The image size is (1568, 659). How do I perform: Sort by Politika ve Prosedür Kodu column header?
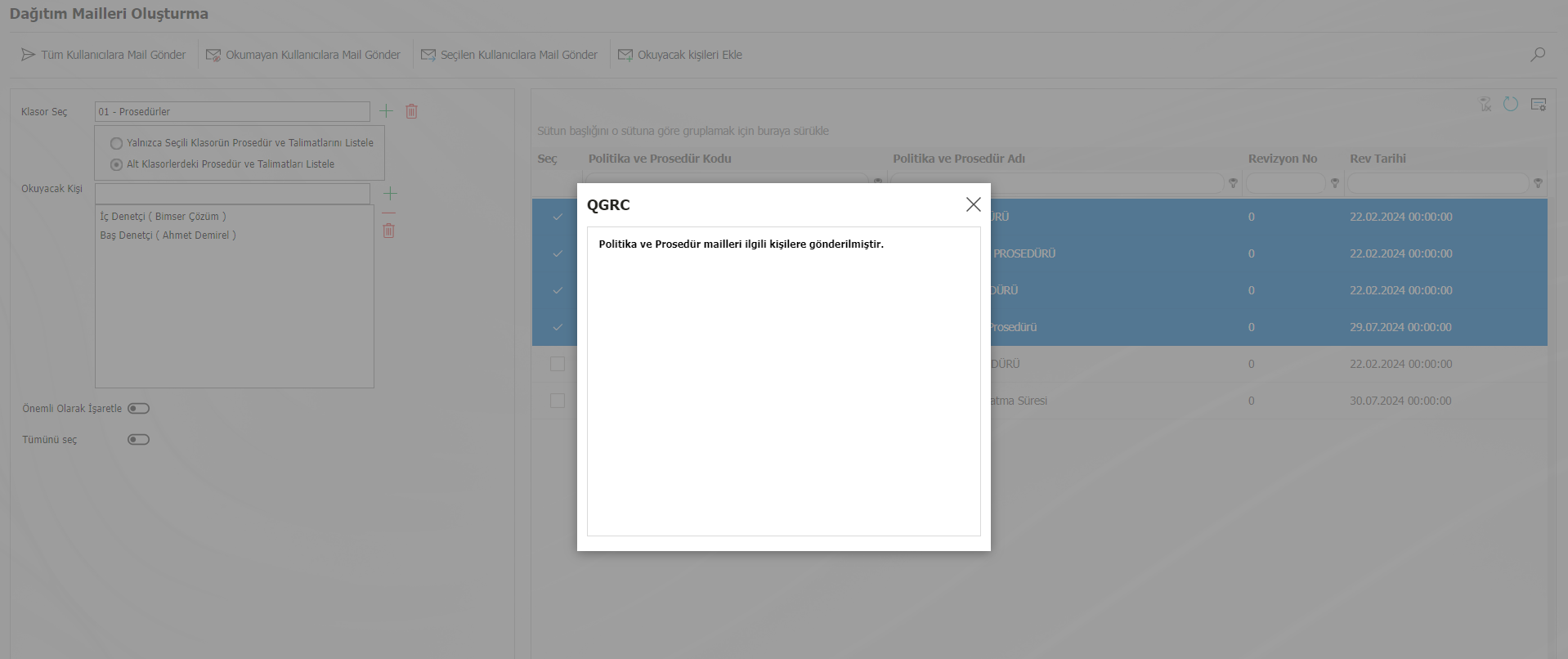[660, 159]
